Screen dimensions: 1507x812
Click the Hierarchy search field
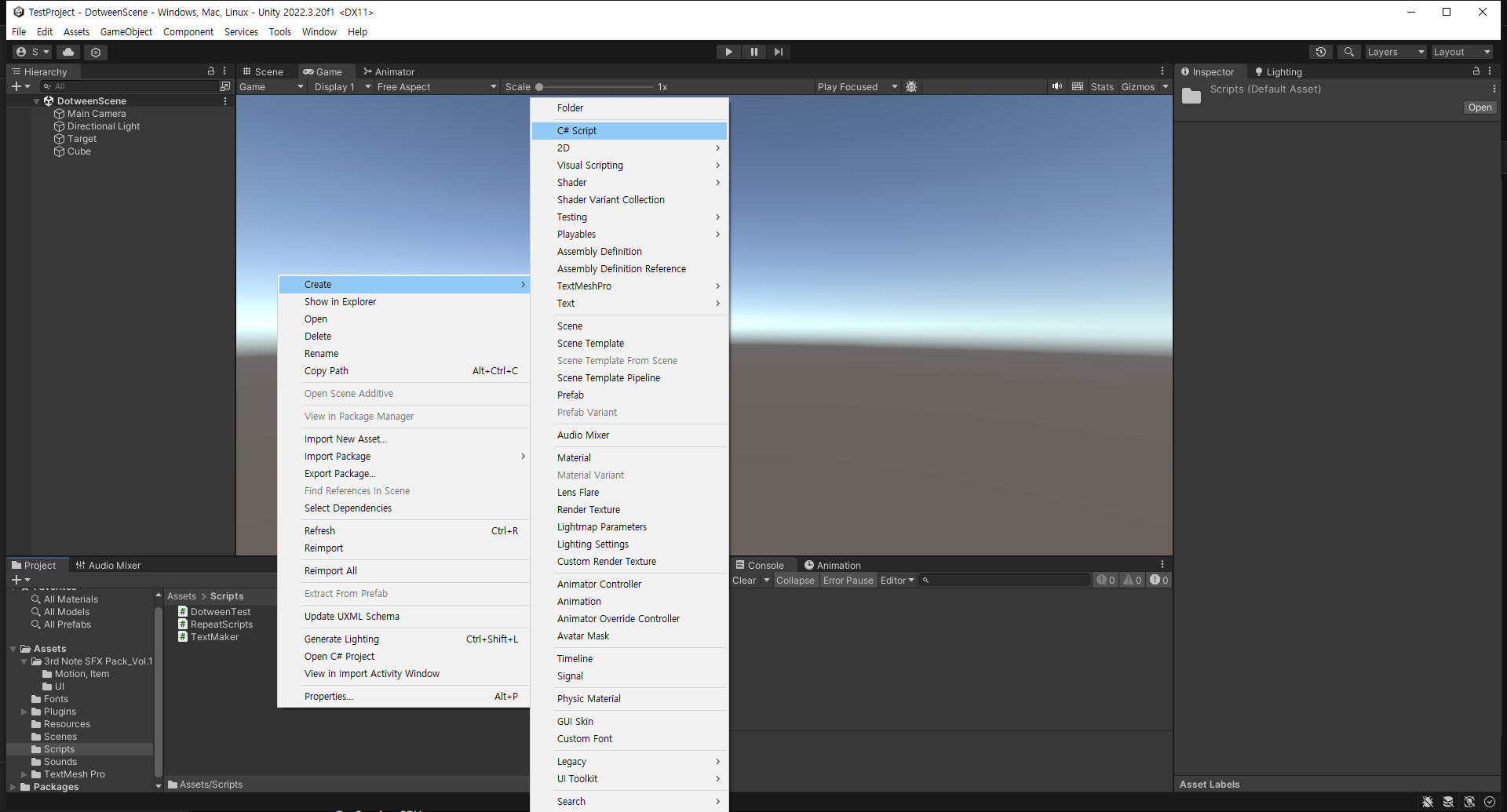click(x=130, y=86)
